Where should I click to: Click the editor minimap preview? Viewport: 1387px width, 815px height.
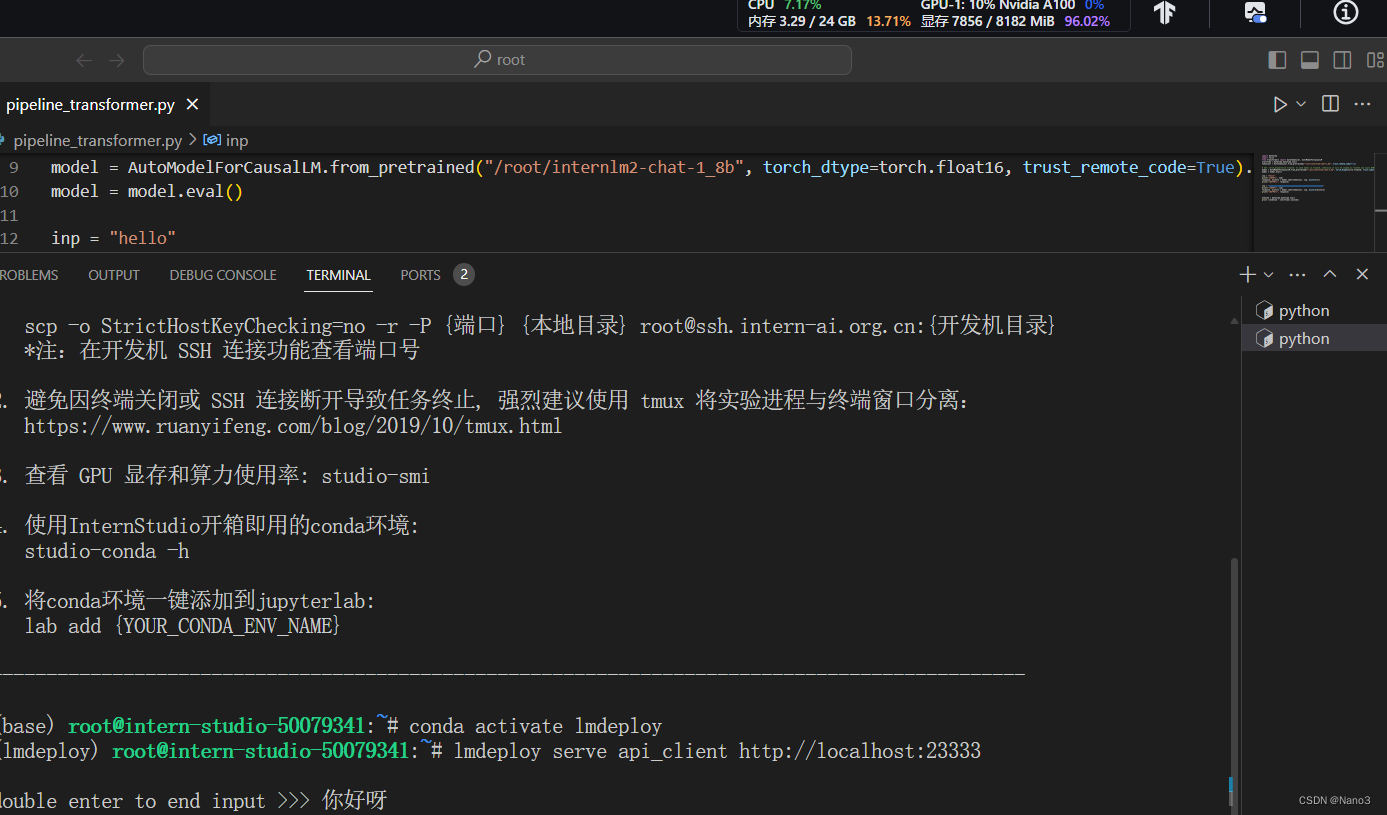pyautogui.click(x=1312, y=180)
